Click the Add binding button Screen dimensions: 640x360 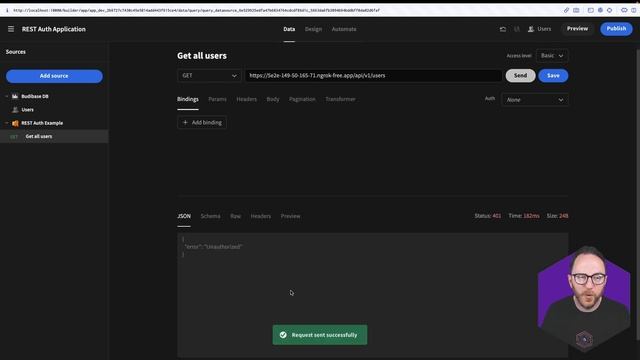202,122
